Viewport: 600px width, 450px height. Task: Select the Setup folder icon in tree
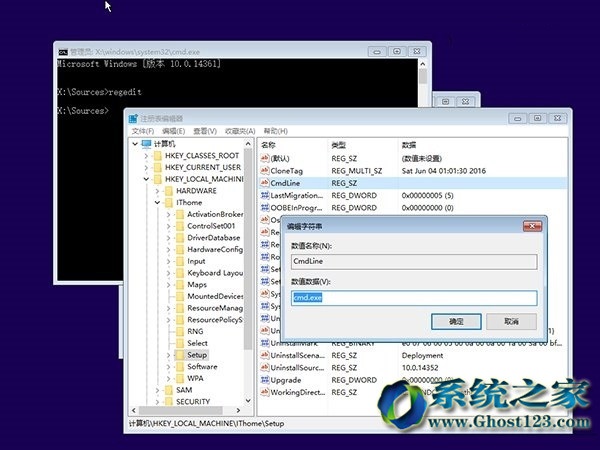[178, 354]
